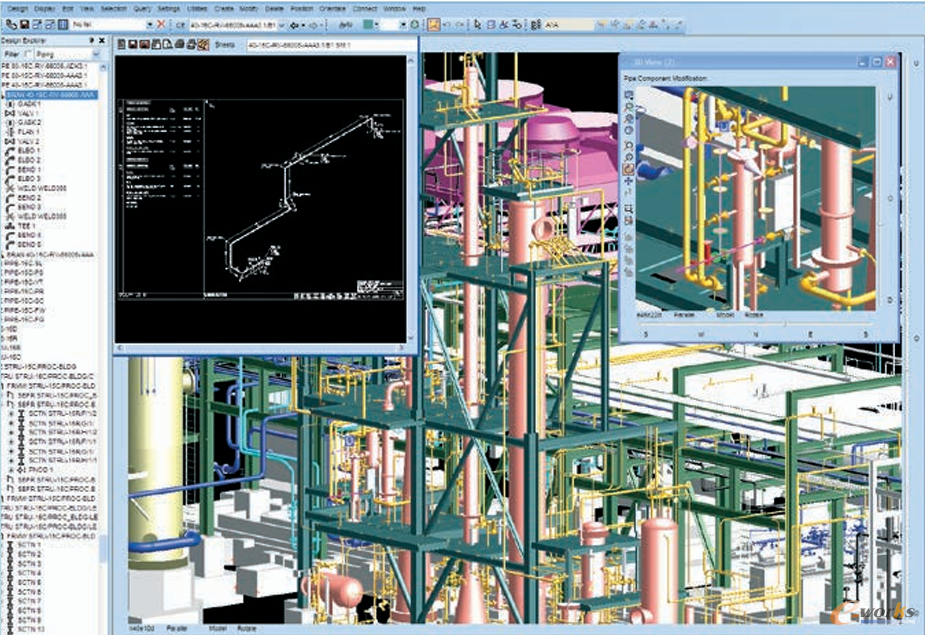Viewport: 925px width, 635px height.
Task: Open the Help menu
Action: coord(419,9)
